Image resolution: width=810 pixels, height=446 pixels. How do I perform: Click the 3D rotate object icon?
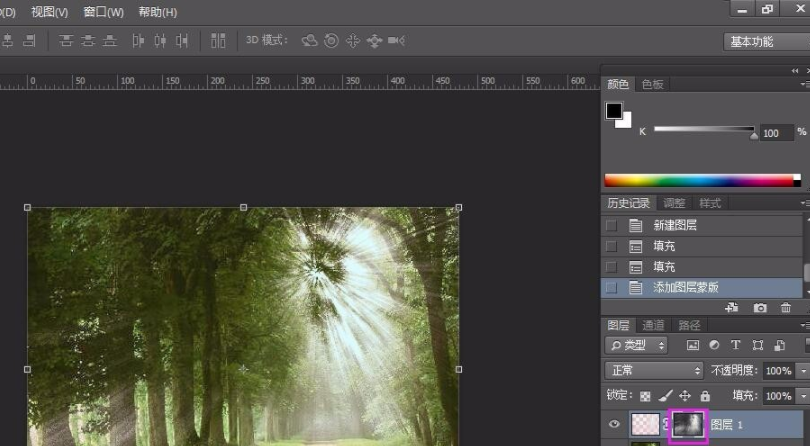(309, 41)
